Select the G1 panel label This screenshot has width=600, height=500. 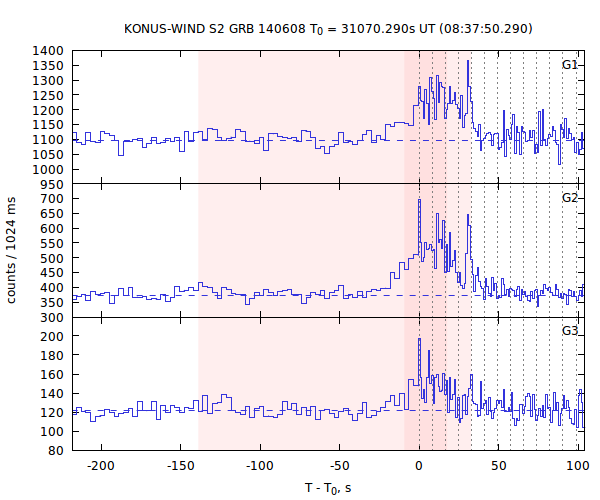tap(570, 65)
